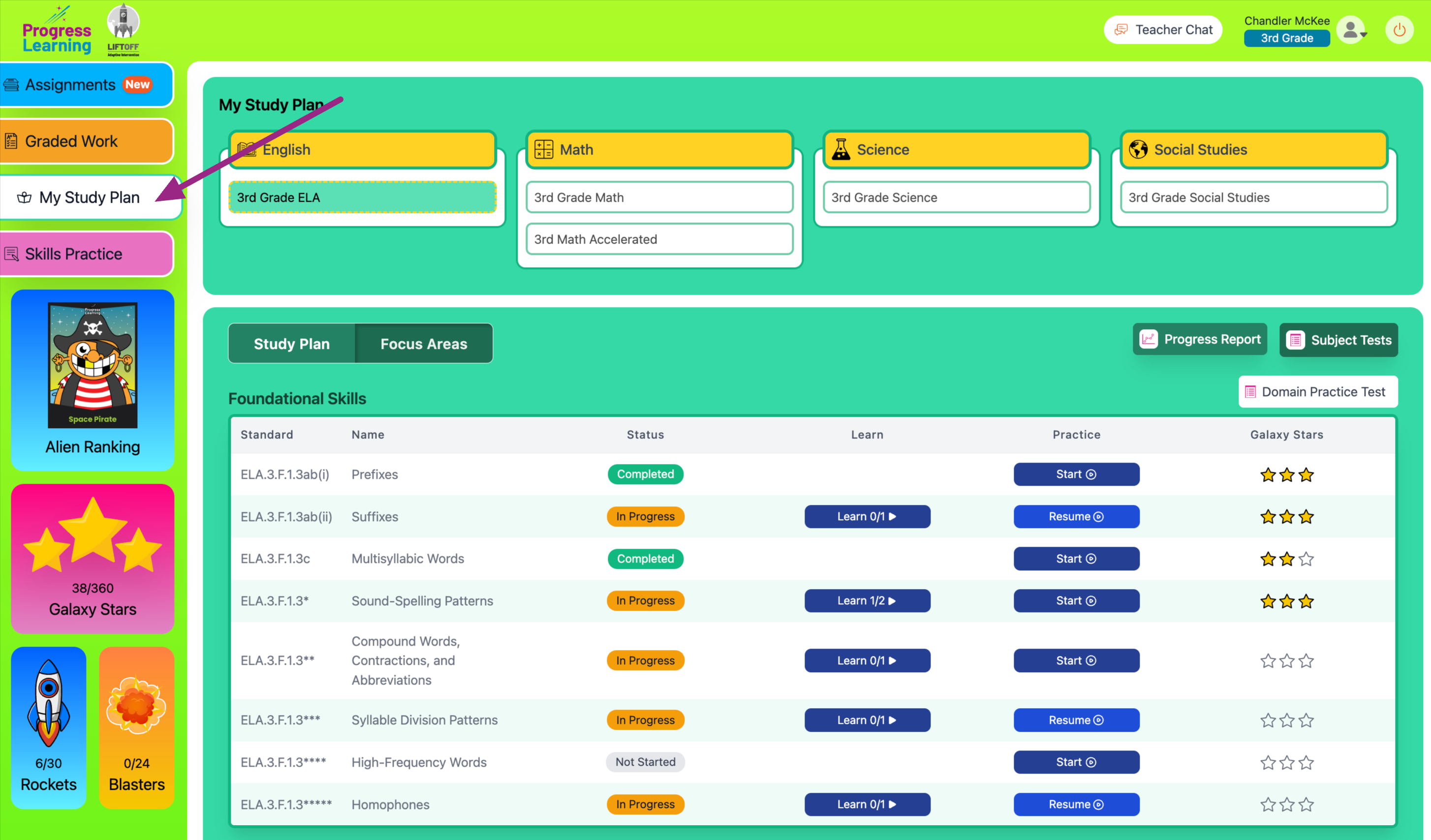Open the Galaxy Stars card
The width and height of the screenshot is (1431, 840).
[93, 559]
